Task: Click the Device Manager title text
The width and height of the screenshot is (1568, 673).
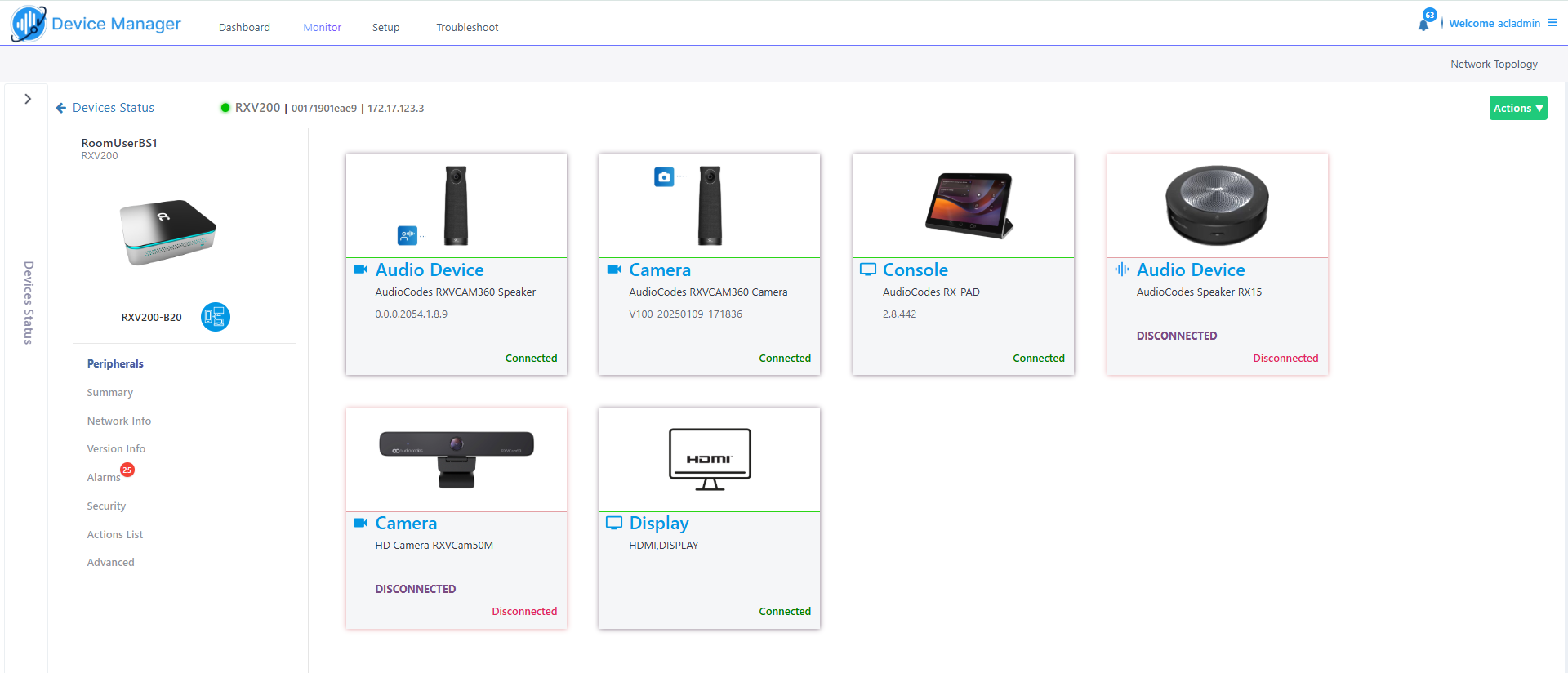Action: click(x=116, y=24)
